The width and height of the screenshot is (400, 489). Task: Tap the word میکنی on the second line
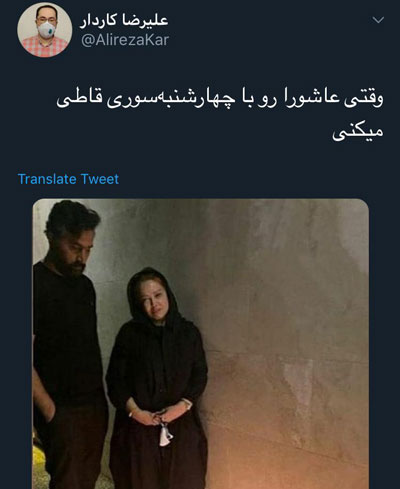[357, 132]
